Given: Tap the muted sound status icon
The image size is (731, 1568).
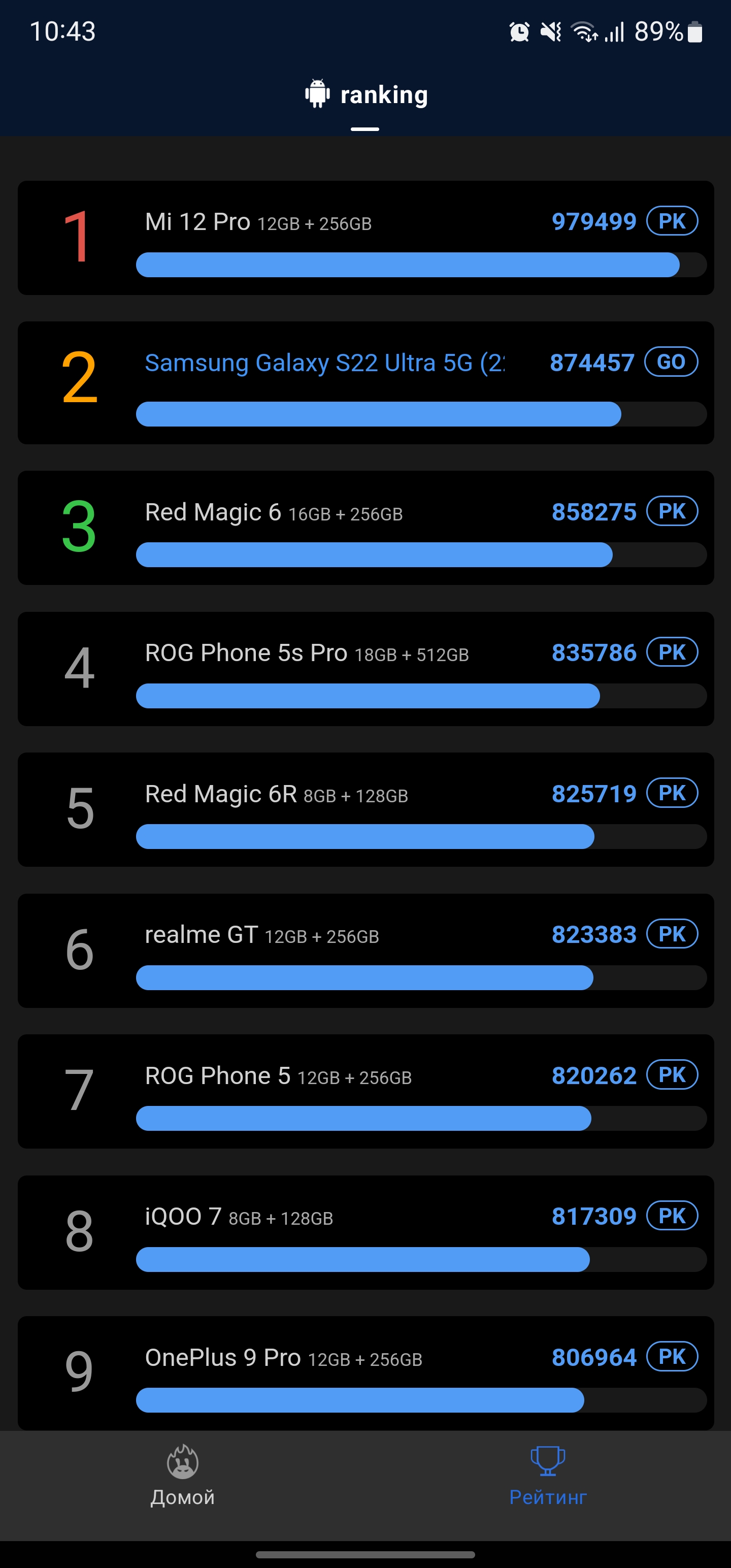Looking at the screenshot, I should 551,31.
